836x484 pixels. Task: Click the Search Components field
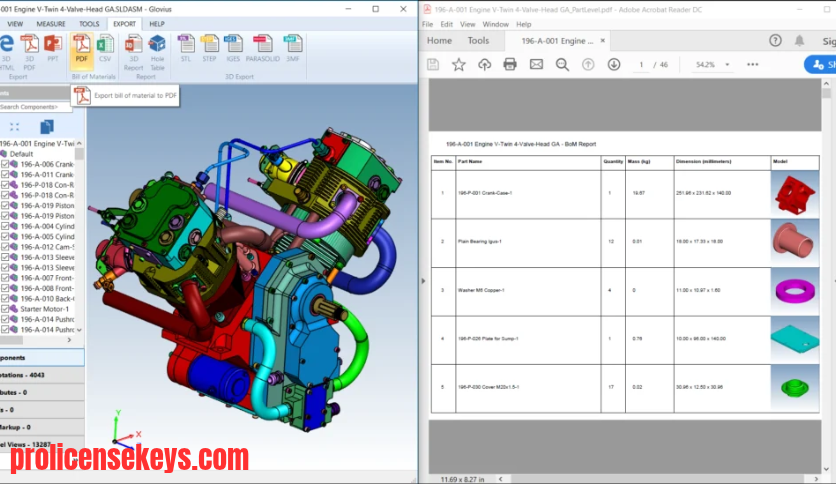35,107
